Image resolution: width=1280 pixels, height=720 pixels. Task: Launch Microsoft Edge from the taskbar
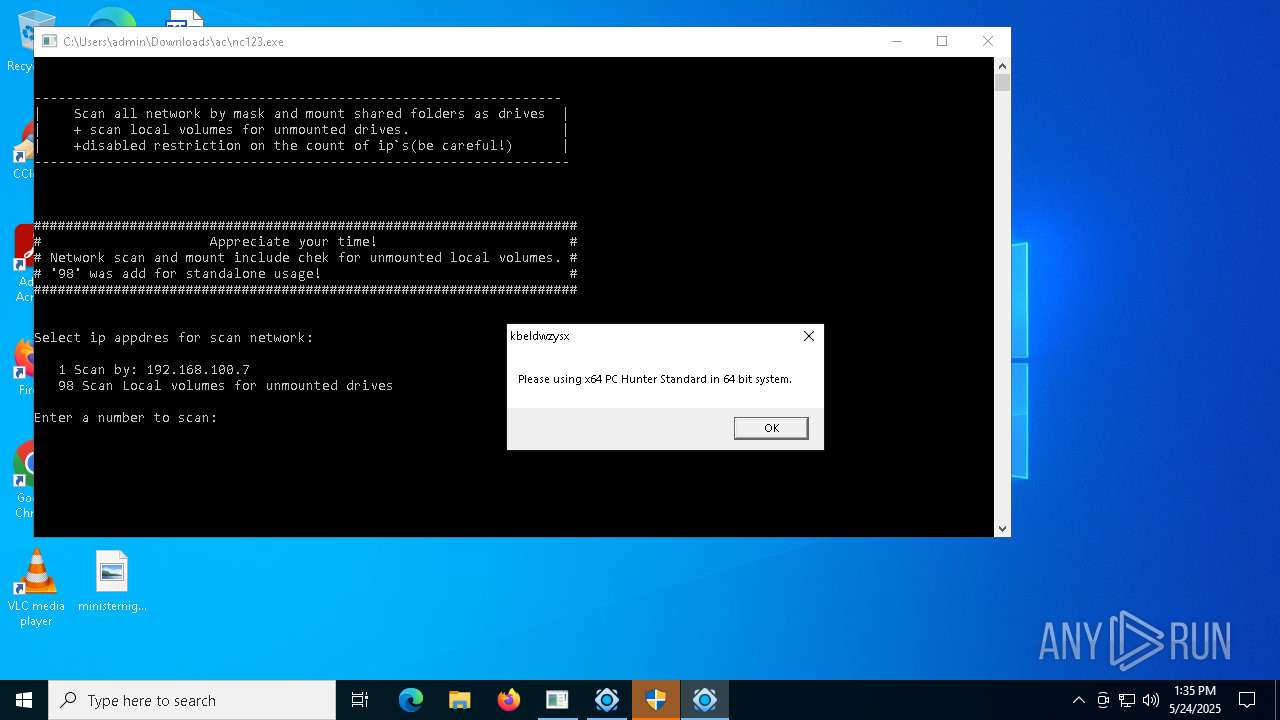coord(411,700)
